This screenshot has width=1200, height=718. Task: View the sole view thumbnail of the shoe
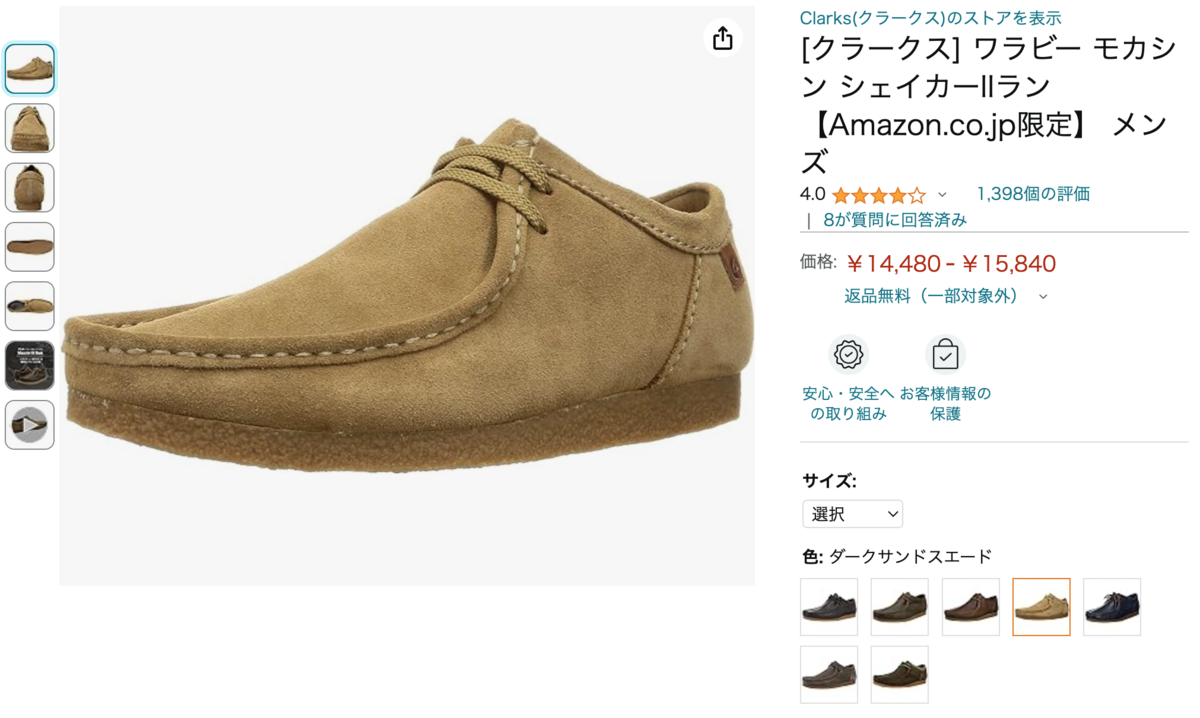(29, 247)
